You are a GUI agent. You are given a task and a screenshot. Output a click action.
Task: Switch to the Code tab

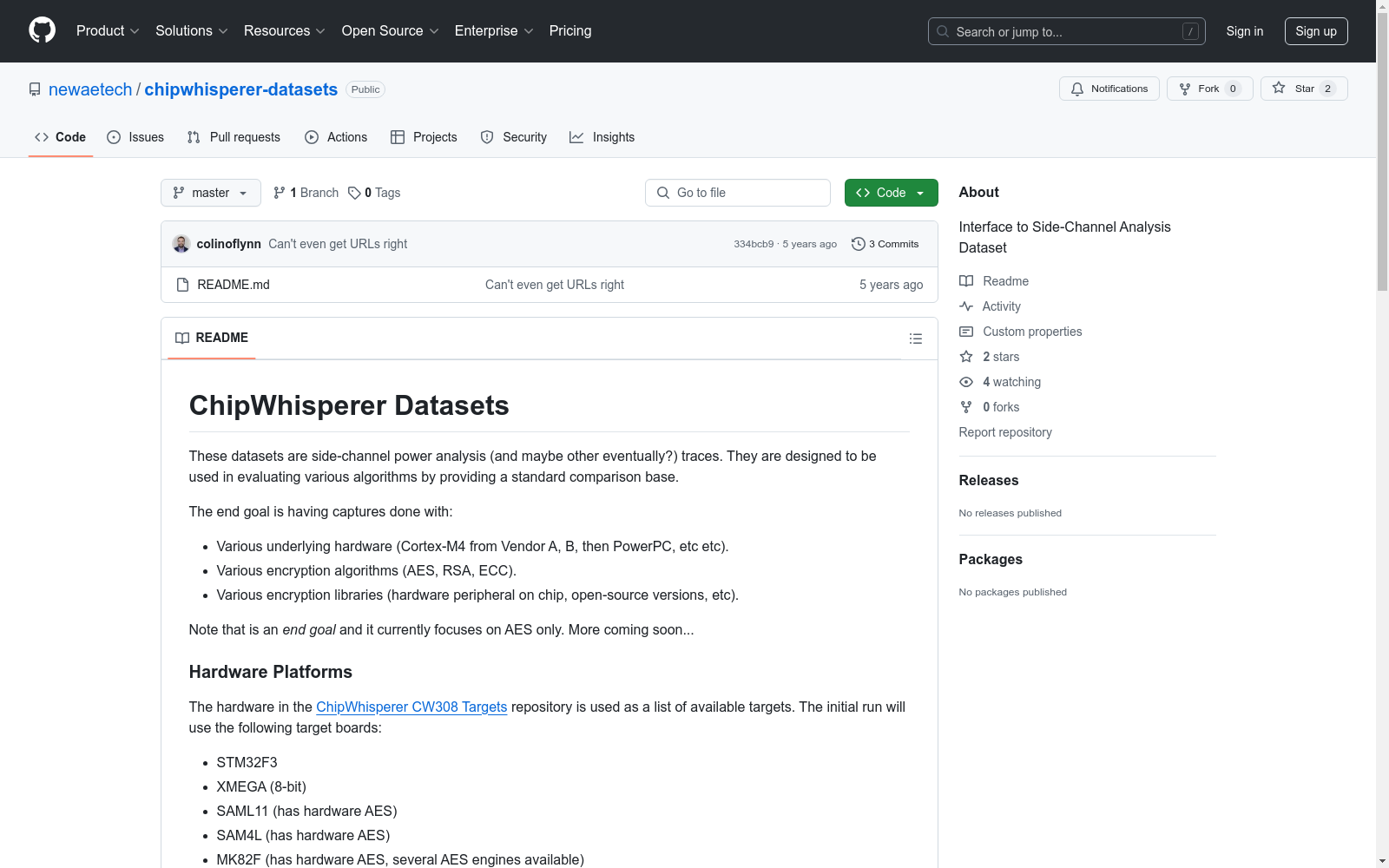[x=61, y=137]
